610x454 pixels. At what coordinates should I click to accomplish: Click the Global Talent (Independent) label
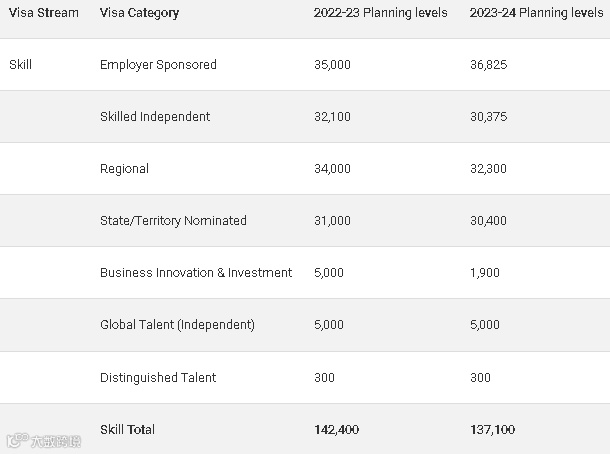click(x=177, y=325)
